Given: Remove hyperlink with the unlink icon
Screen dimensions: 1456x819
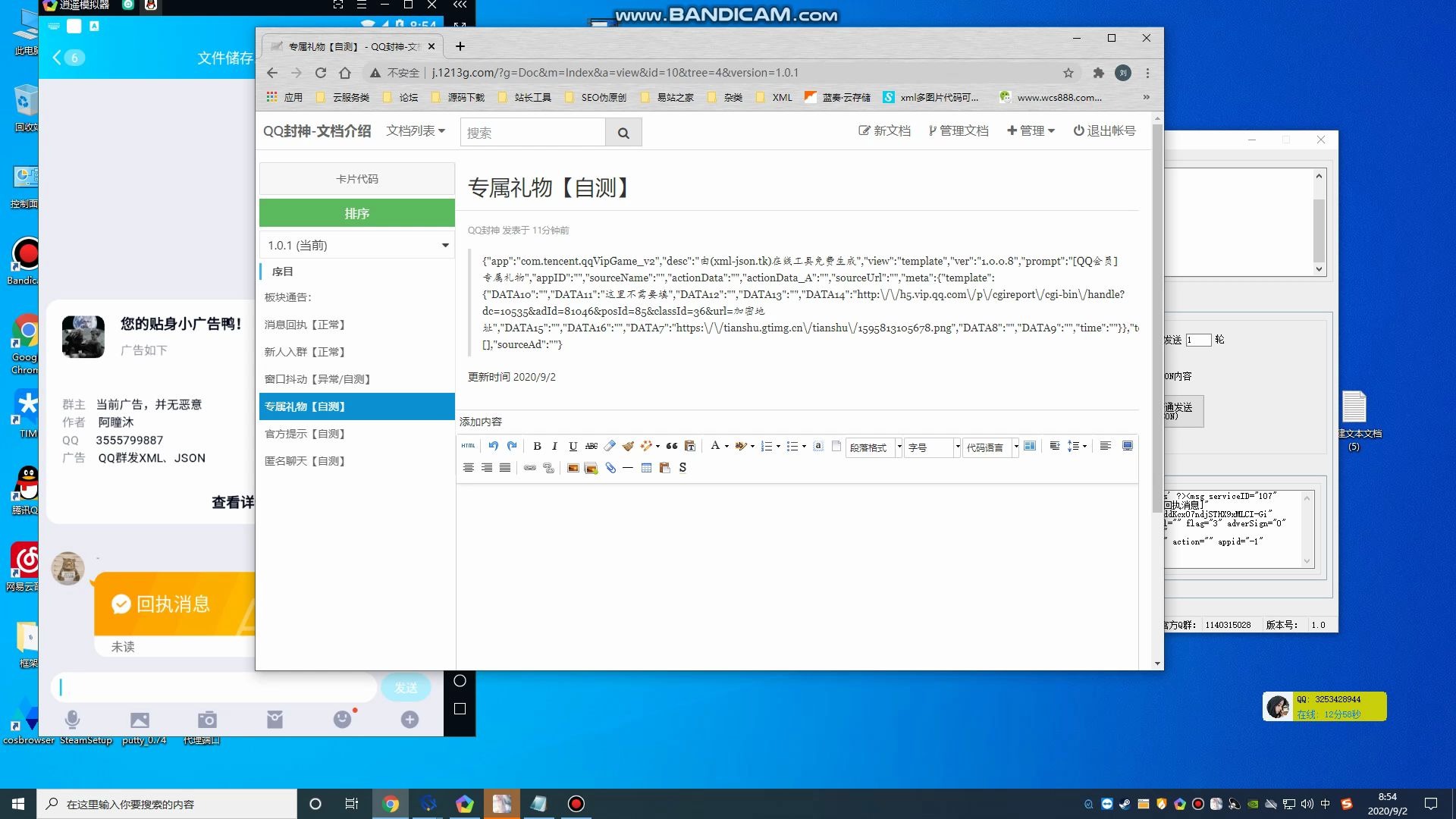Looking at the screenshot, I should point(548,468).
